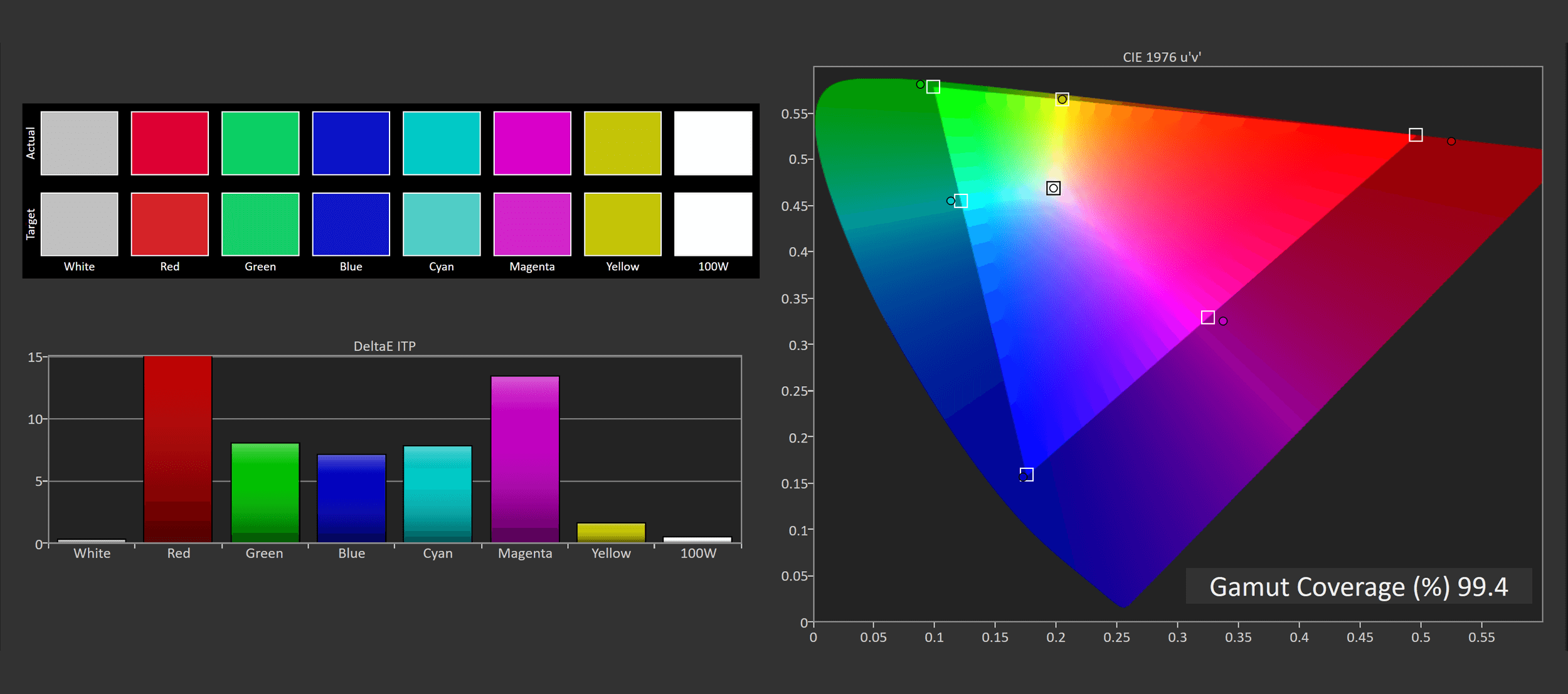Click the white point marker in CIE diagram
1568x694 pixels.
click(1053, 188)
